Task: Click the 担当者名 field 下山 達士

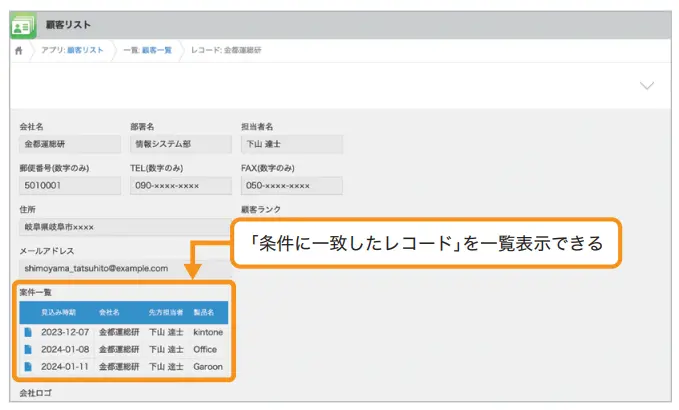Action: (x=290, y=145)
